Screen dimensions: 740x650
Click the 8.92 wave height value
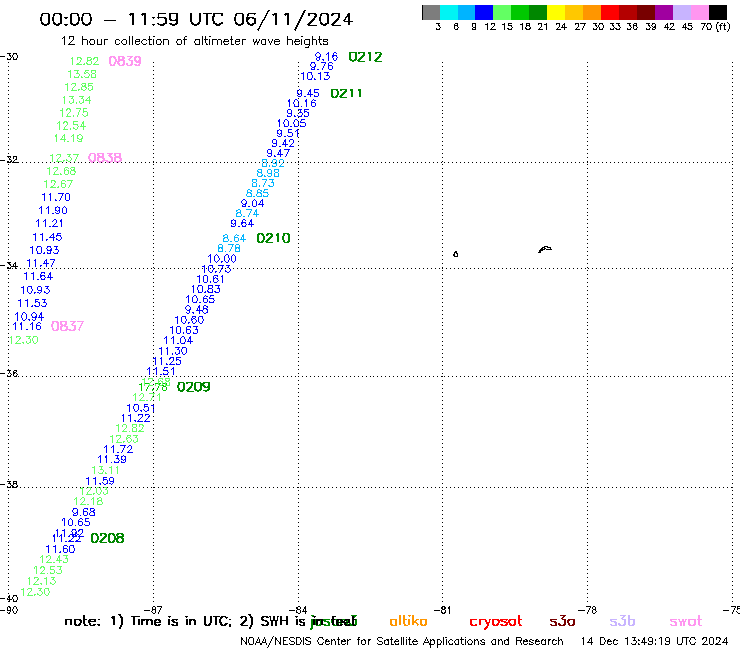point(273,163)
